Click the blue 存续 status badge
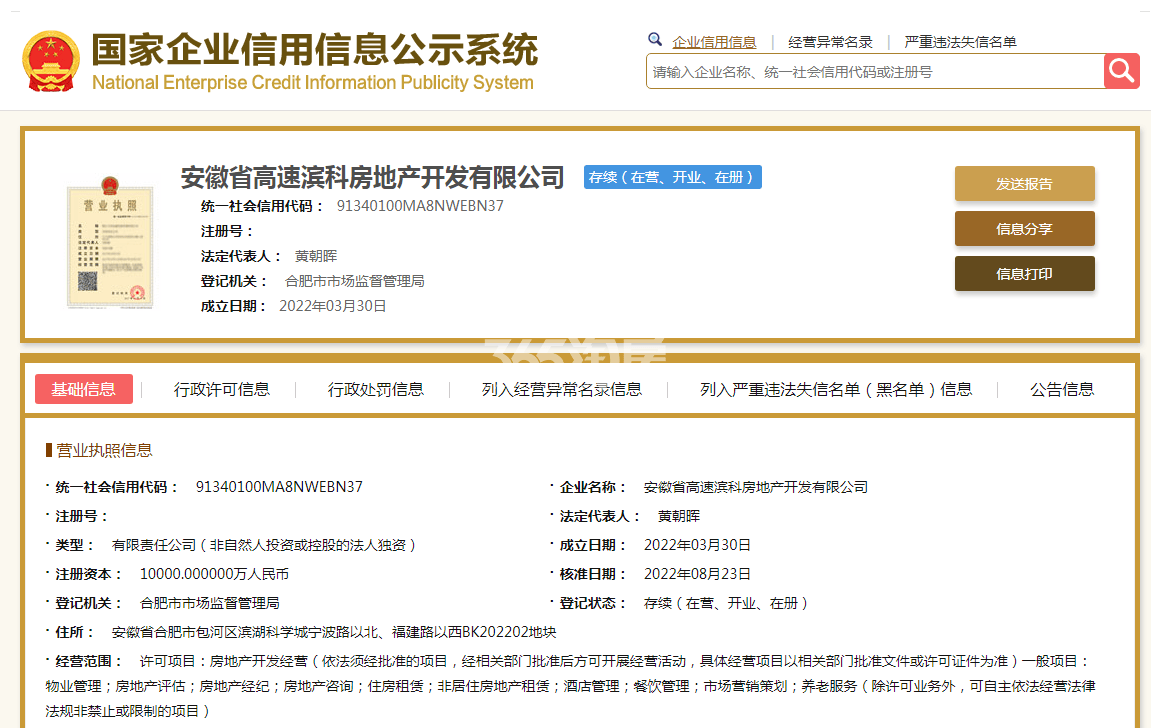The width and height of the screenshot is (1151, 728). (x=673, y=178)
